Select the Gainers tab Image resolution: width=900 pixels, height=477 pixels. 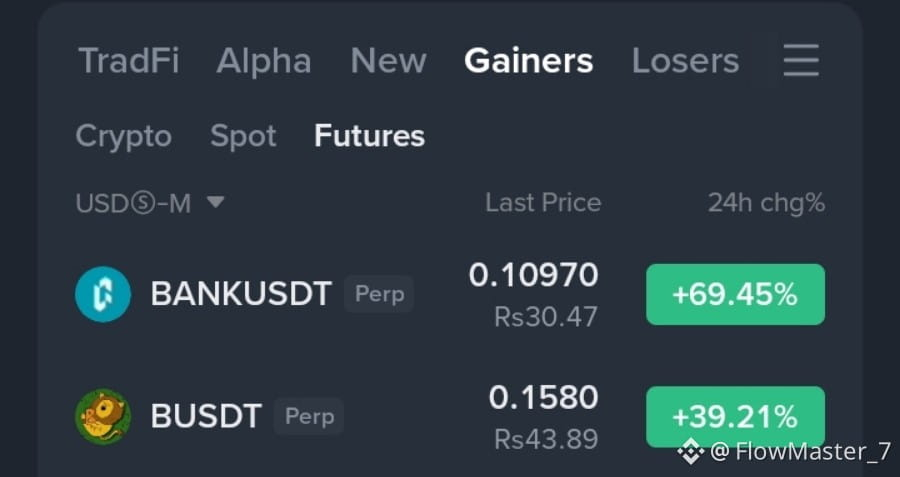click(x=529, y=61)
